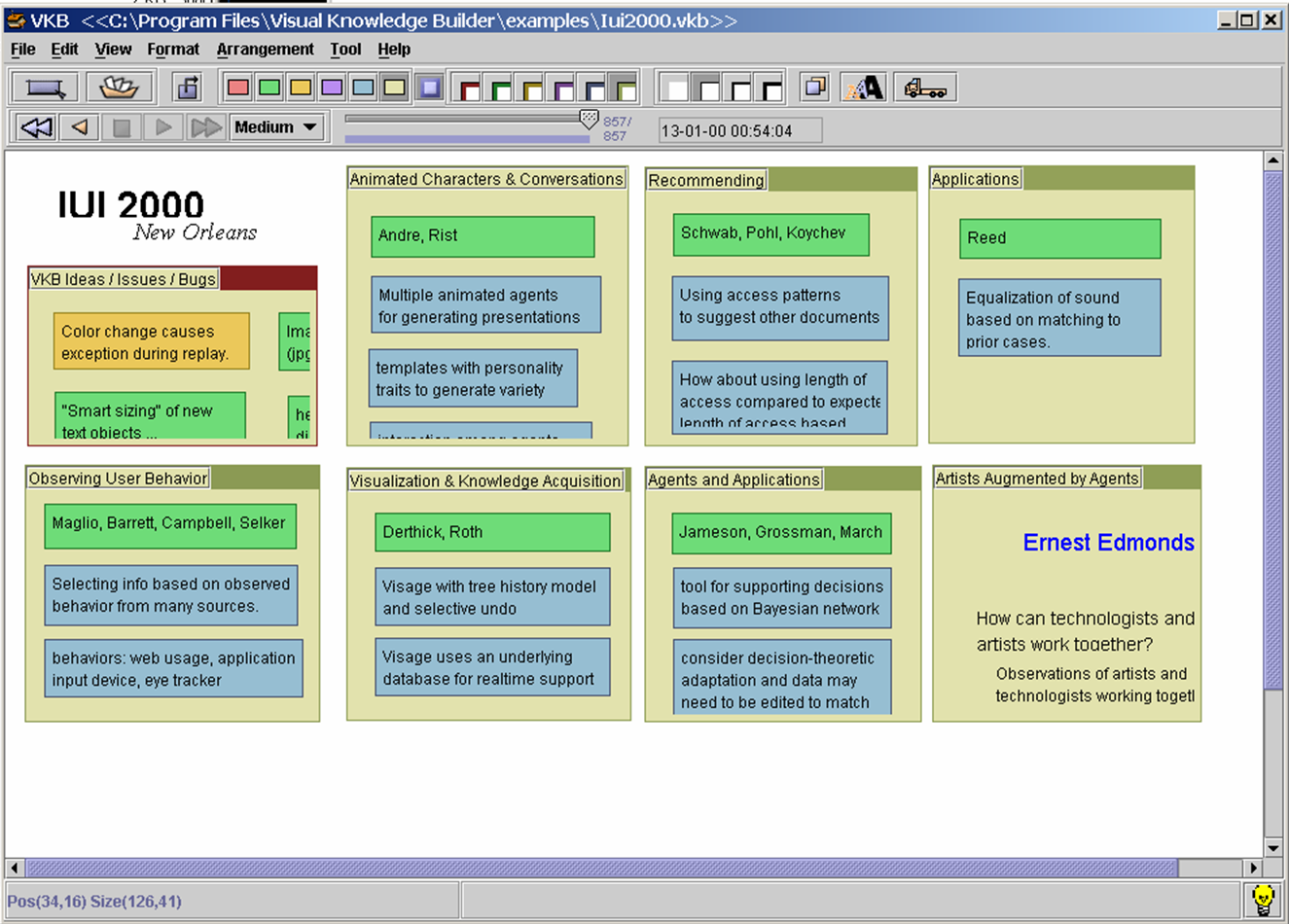The image size is (1289, 924).
Task: Click the raised blue gradient square button
Action: point(429,88)
